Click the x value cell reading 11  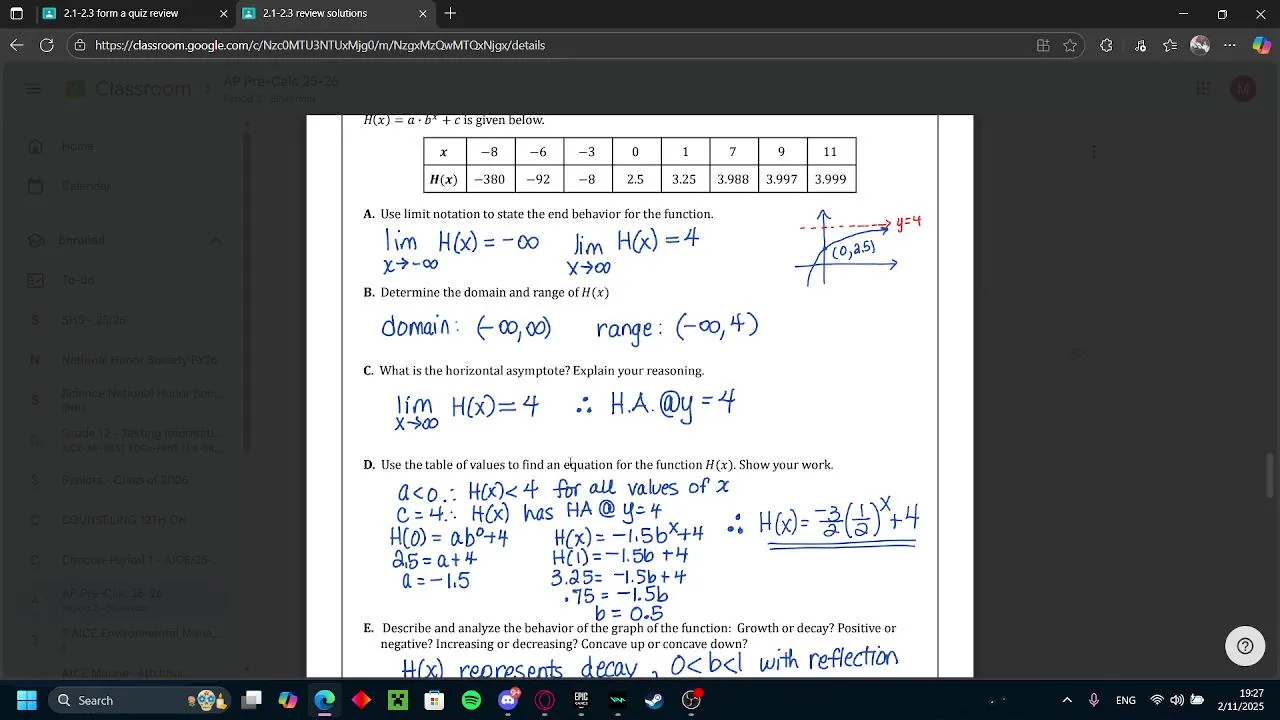(830, 152)
